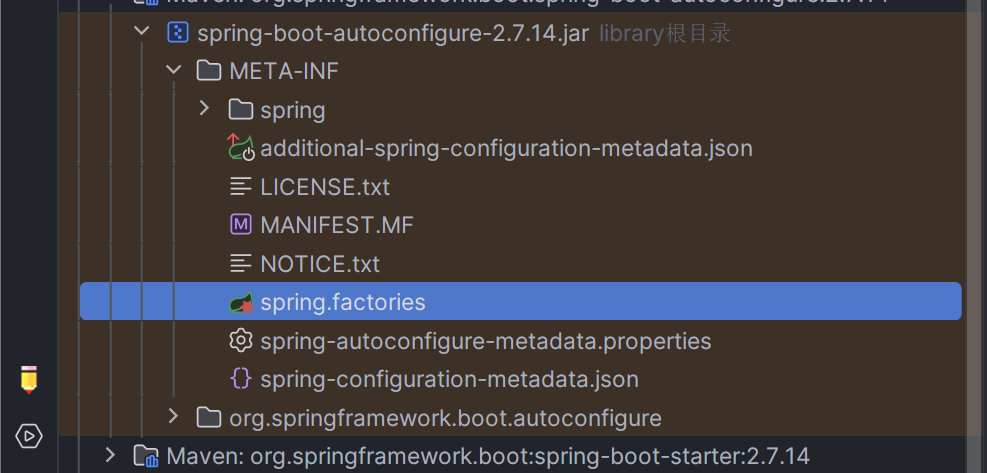Click the spring.factories leaf icon
This screenshot has width=987, height=473.
[240, 302]
